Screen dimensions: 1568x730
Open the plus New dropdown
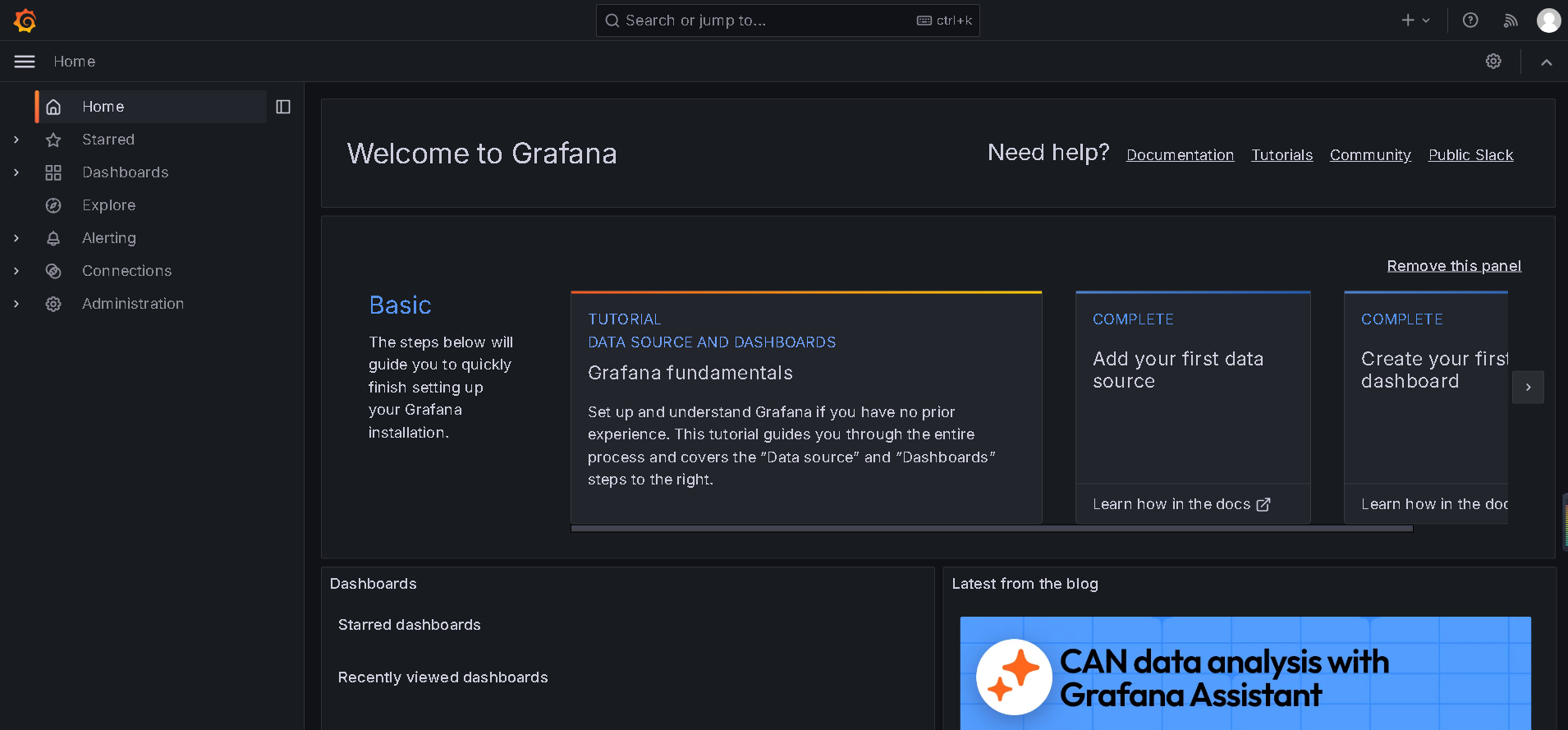[x=1415, y=21]
